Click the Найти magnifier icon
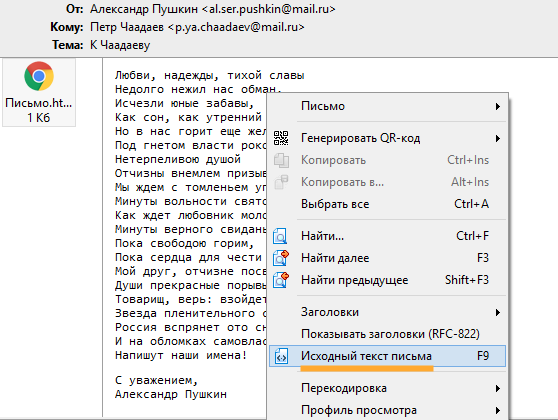This screenshot has width=558, height=420. 280,236
